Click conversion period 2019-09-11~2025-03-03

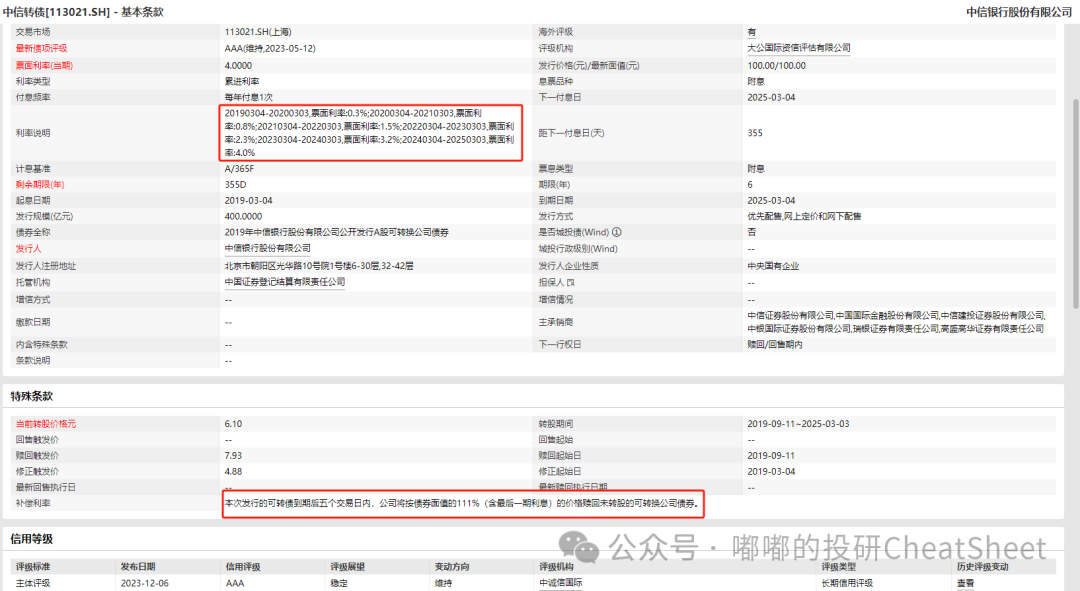[x=798, y=424]
